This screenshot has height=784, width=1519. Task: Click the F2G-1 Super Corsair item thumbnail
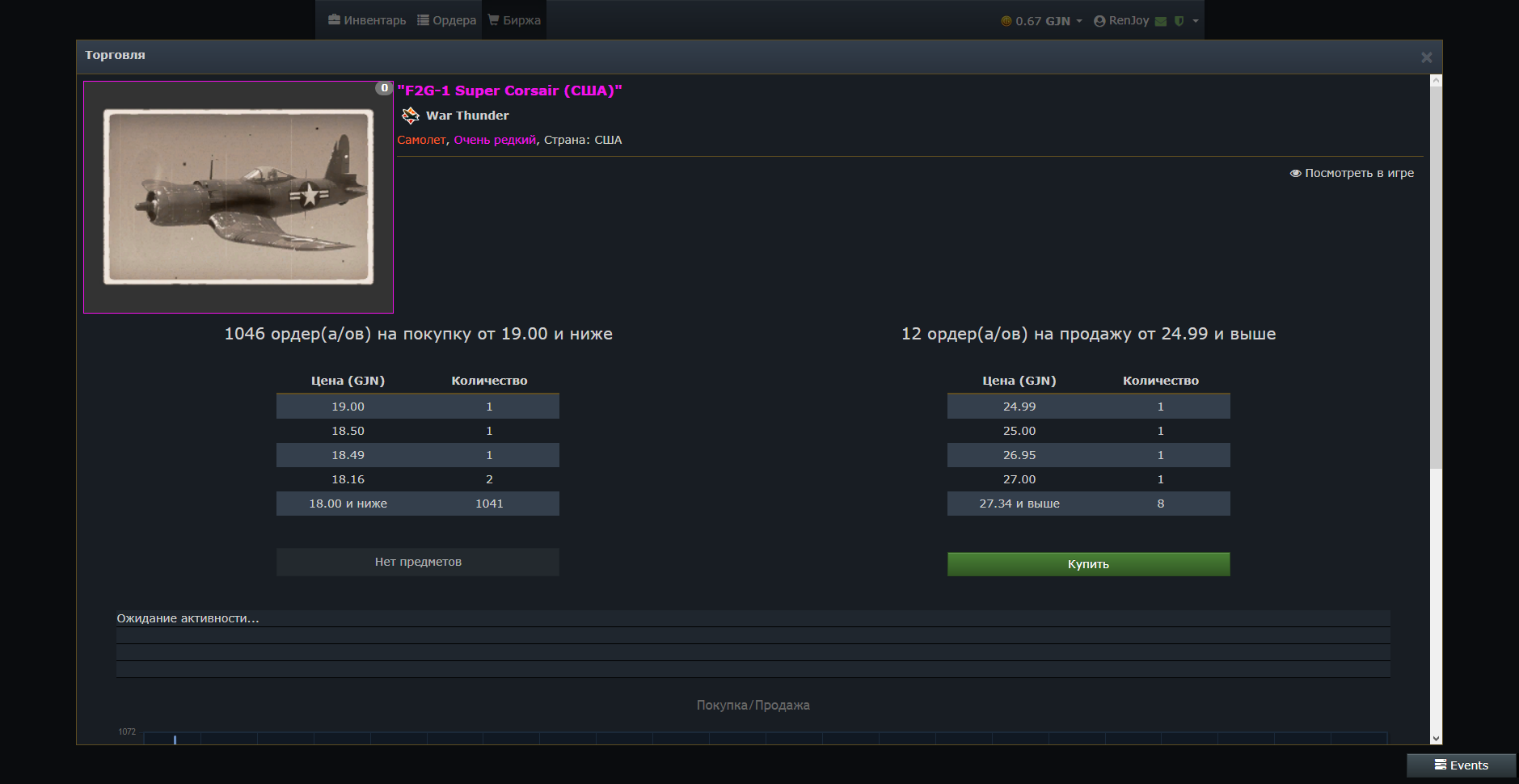pos(238,197)
